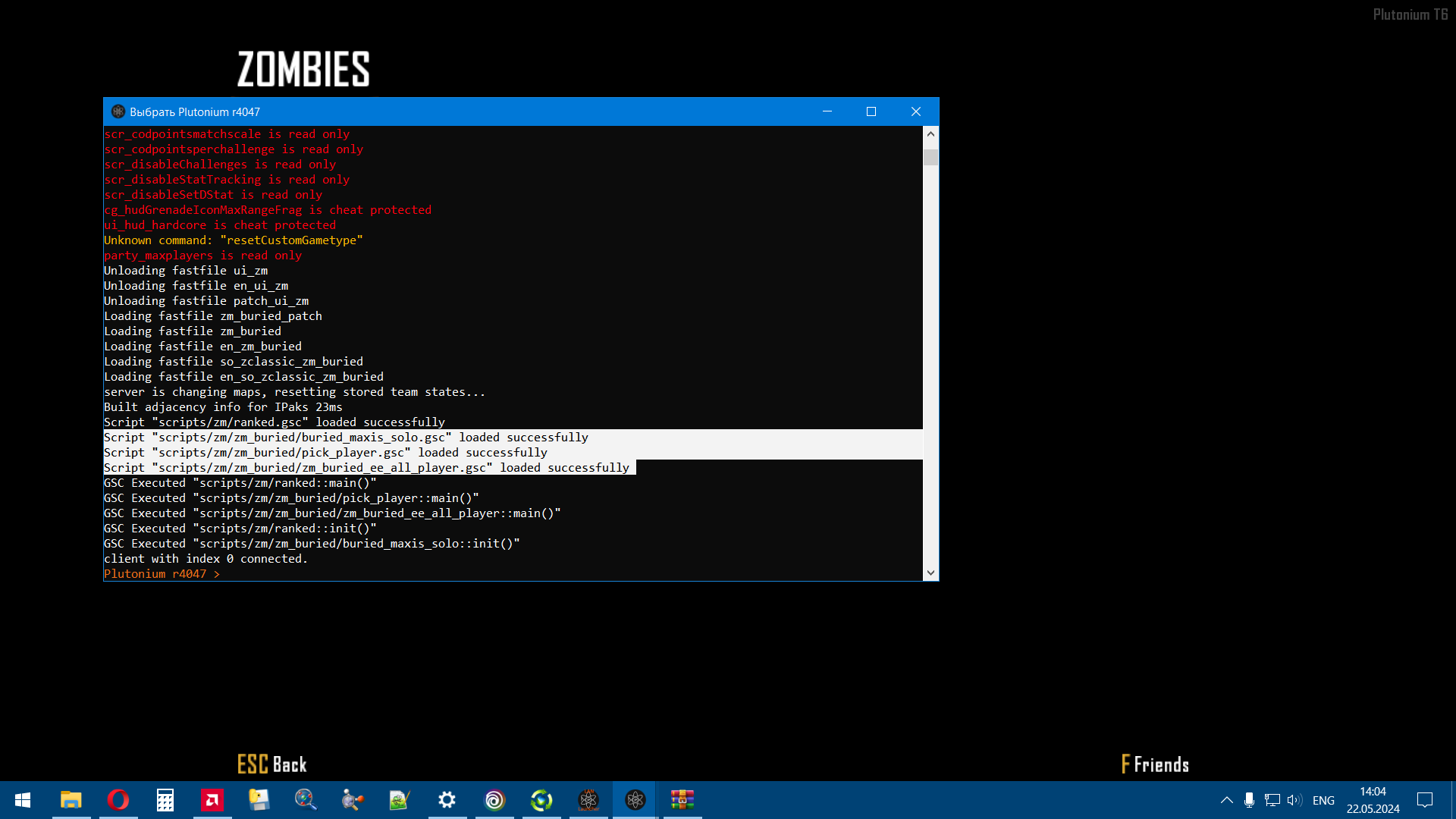
Task: Click 'Unloading fastfile ui_zm' line
Action: click(186, 271)
